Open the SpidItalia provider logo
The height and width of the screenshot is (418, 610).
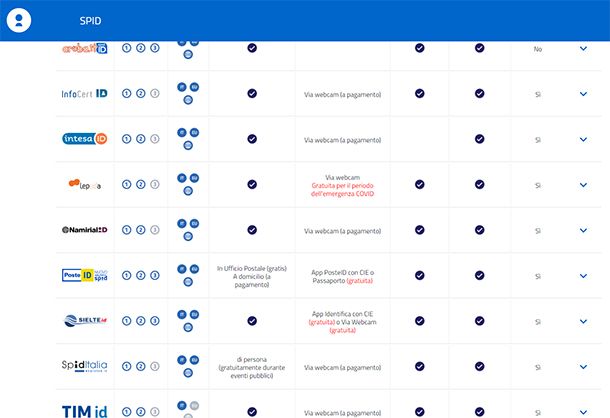click(x=84, y=366)
